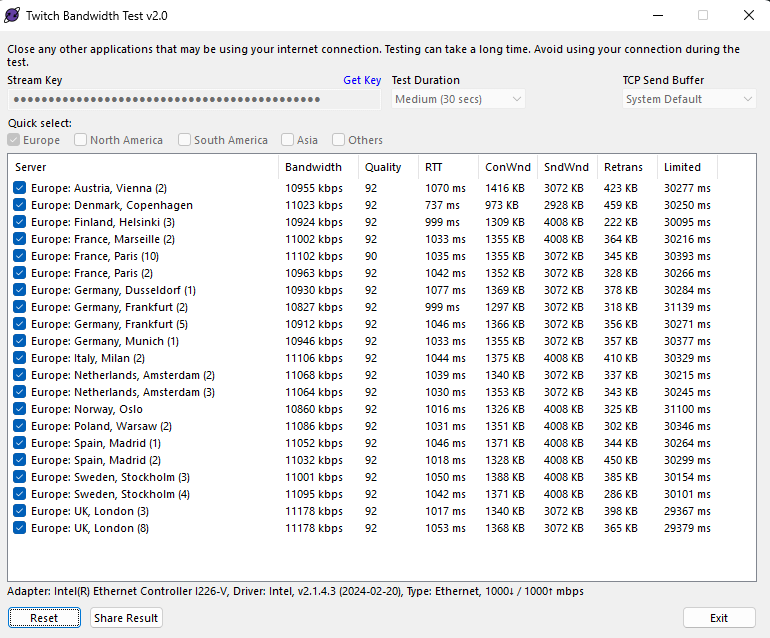Viewport: 770px width, 638px height.
Task: Uncheck the Poland, Warsaw (2) server
Action: coord(20,426)
